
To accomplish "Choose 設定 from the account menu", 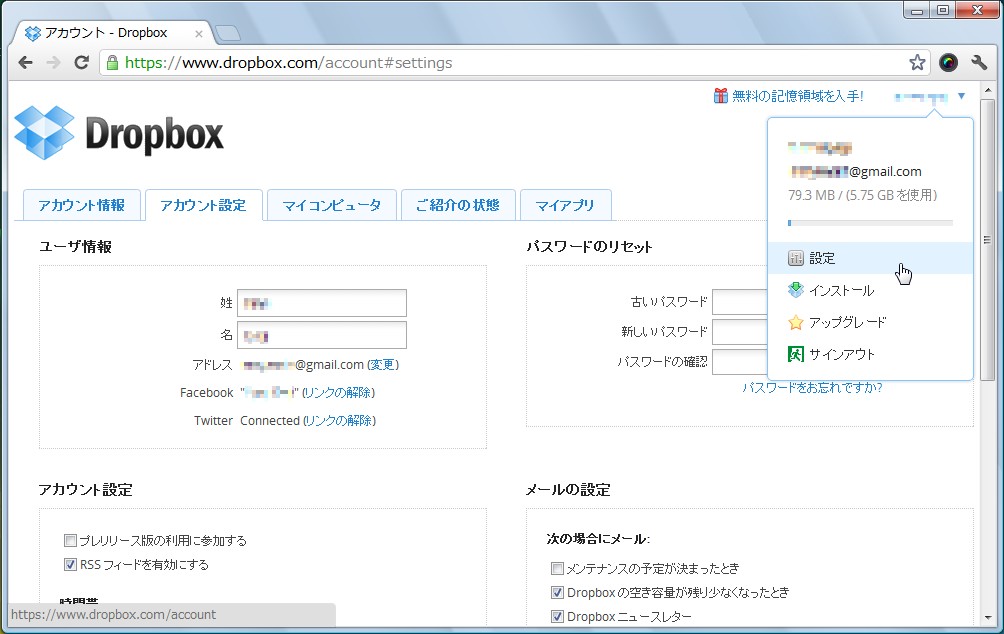I will coord(870,258).
